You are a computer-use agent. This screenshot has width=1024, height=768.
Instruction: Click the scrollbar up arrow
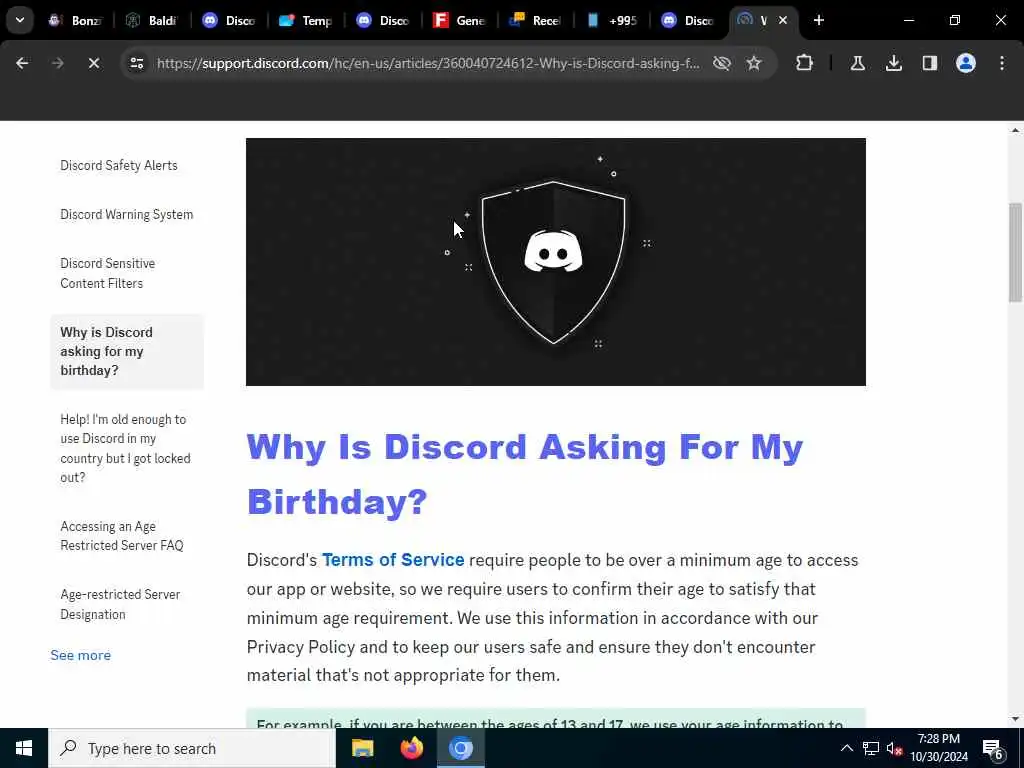point(1015,130)
